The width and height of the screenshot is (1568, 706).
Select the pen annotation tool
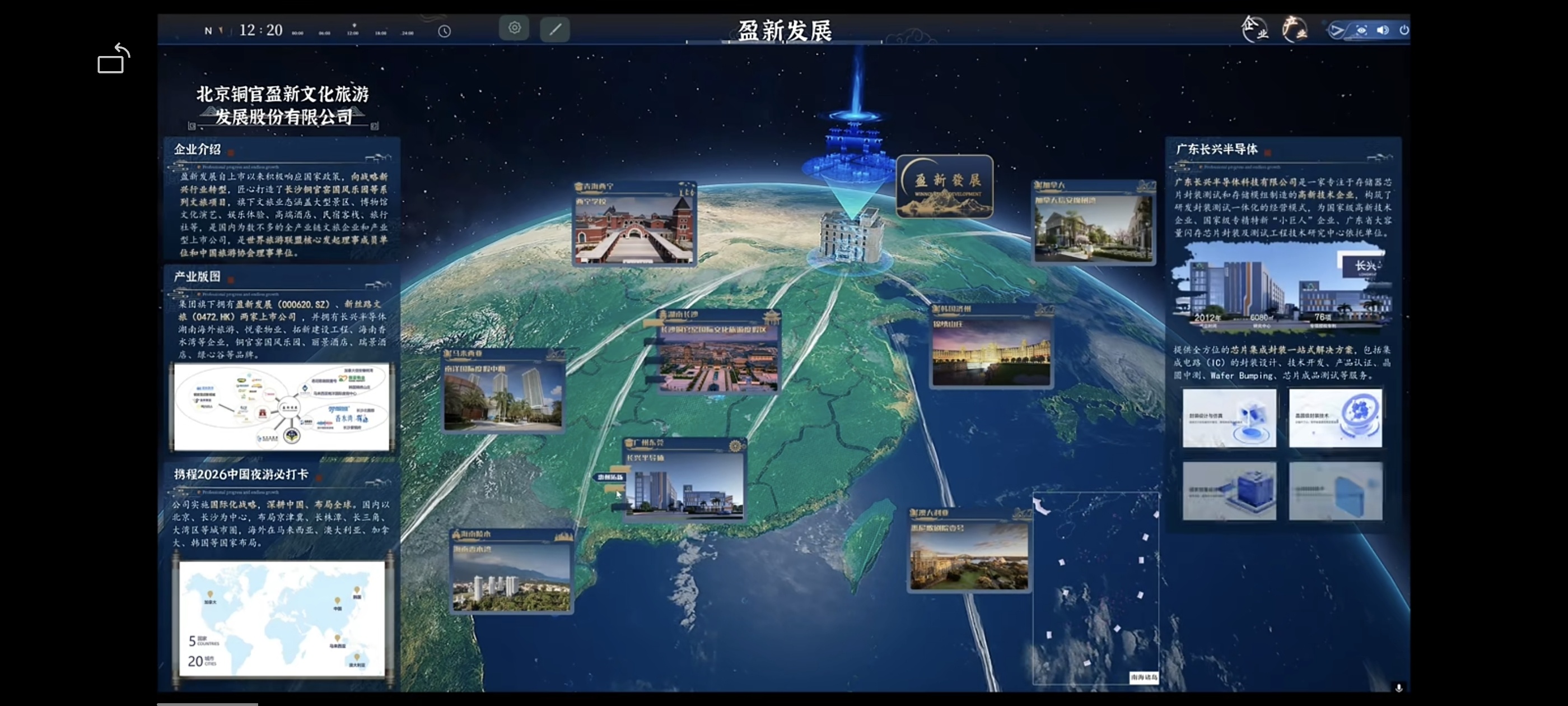coord(554,30)
